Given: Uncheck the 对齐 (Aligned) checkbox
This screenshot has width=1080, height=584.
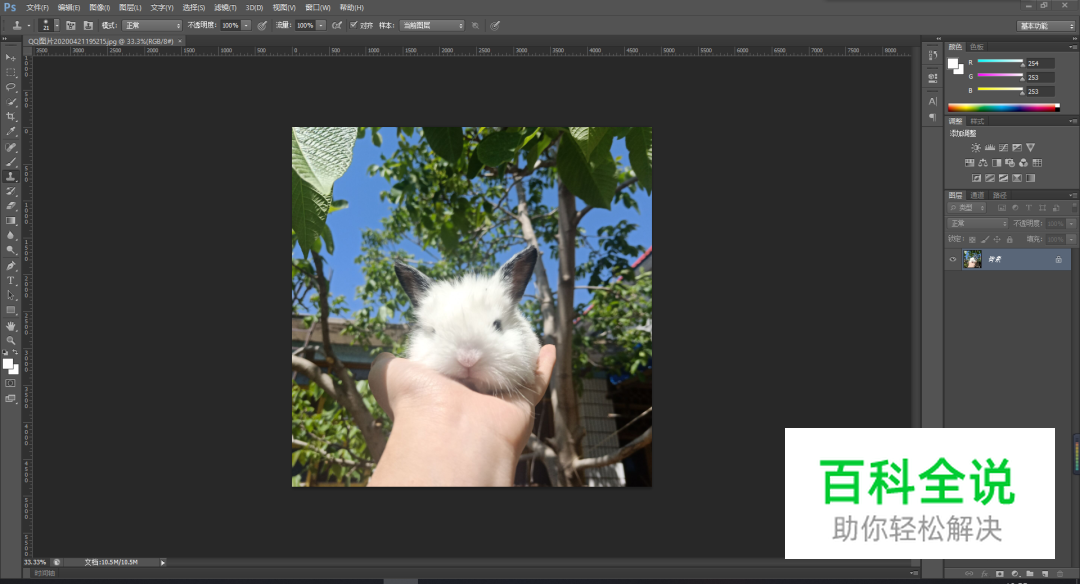Looking at the screenshot, I should point(354,25).
